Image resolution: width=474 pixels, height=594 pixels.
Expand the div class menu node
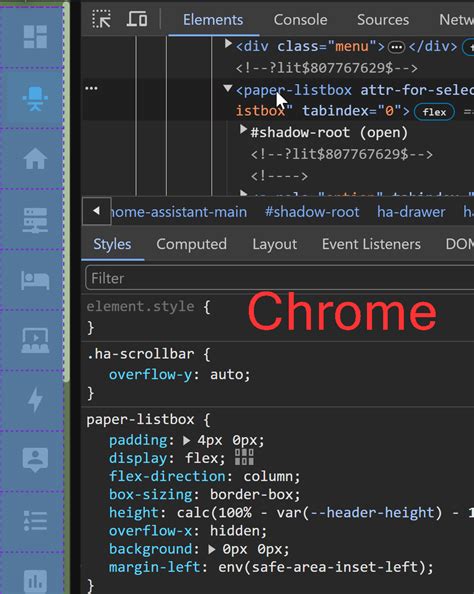228,44
